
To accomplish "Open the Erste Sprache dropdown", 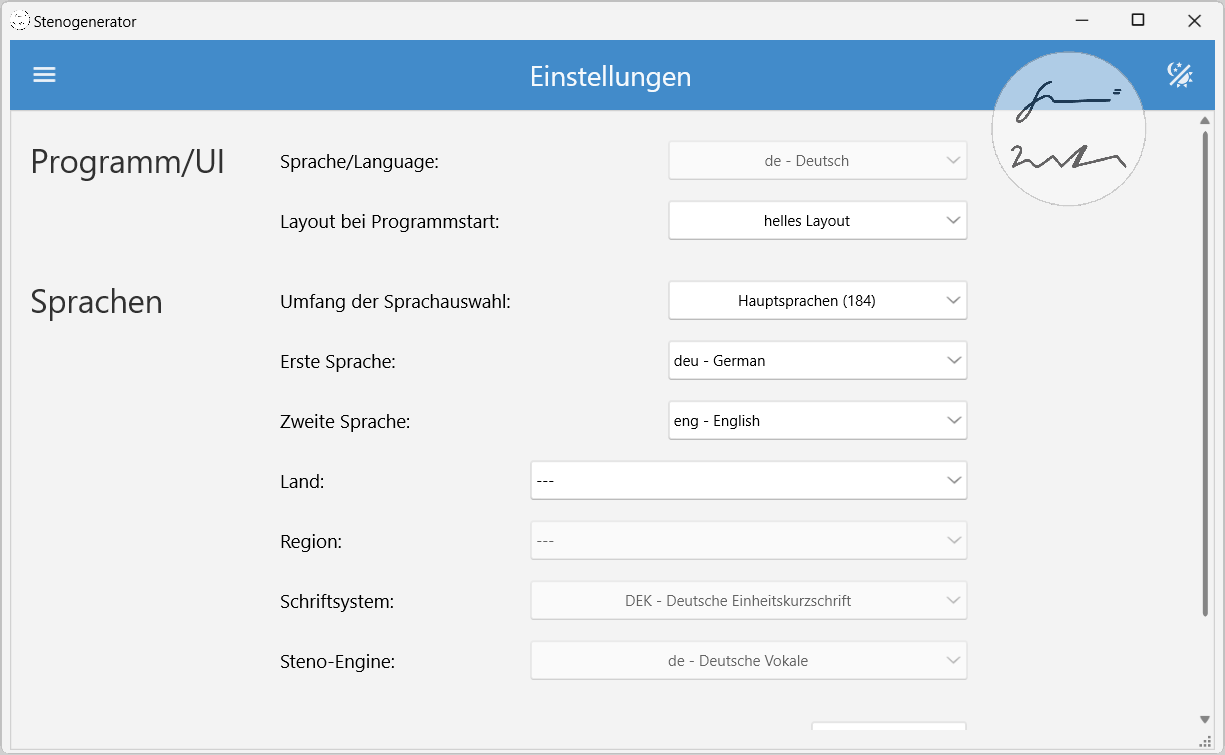I will 817,361.
